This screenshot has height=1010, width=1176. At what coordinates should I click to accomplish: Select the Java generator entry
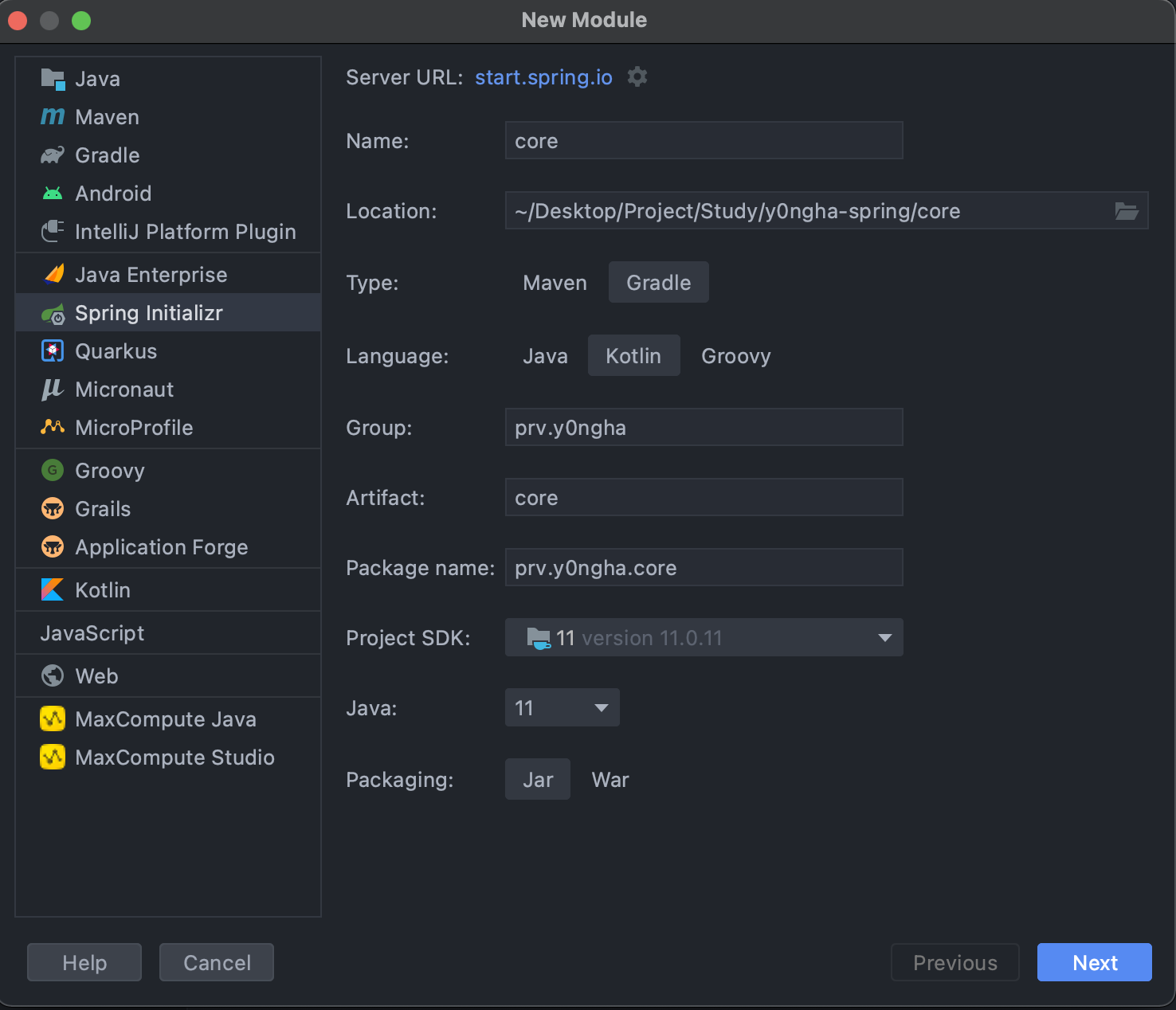[168, 79]
